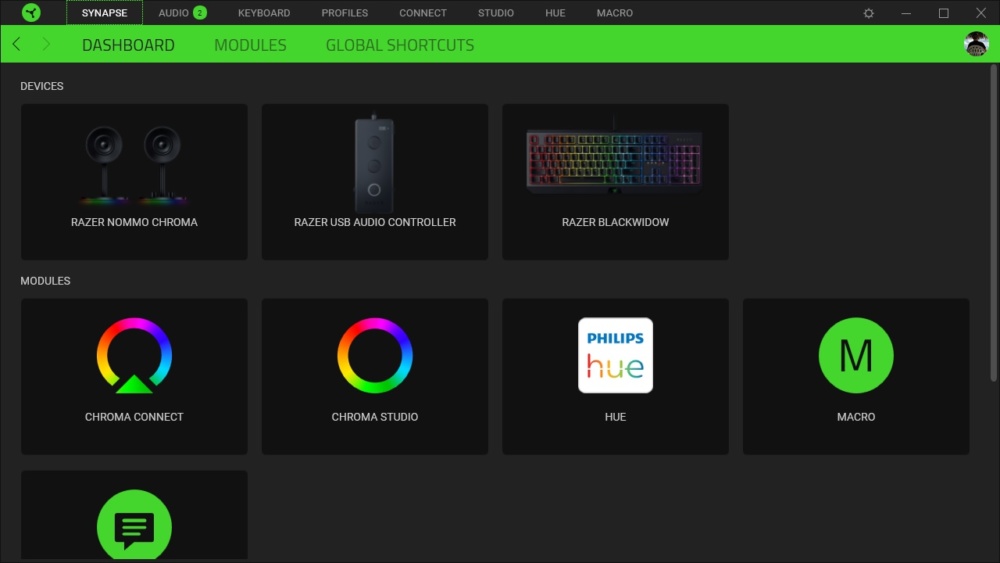Viewport: 1000px width, 563px height.
Task: Click the Razer logo icon
Action: [x=31, y=12]
